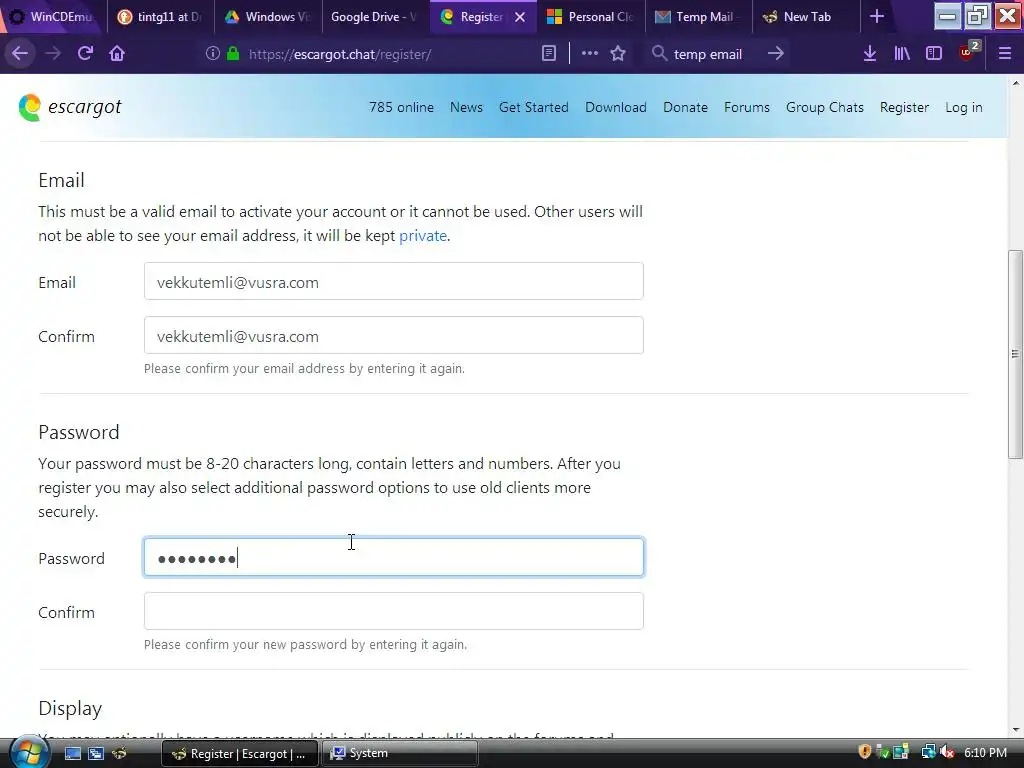The width and height of the screenshot is (1024, 768).
Task: Open the Firefox hamburger menu
Action: click(1004, 54)
